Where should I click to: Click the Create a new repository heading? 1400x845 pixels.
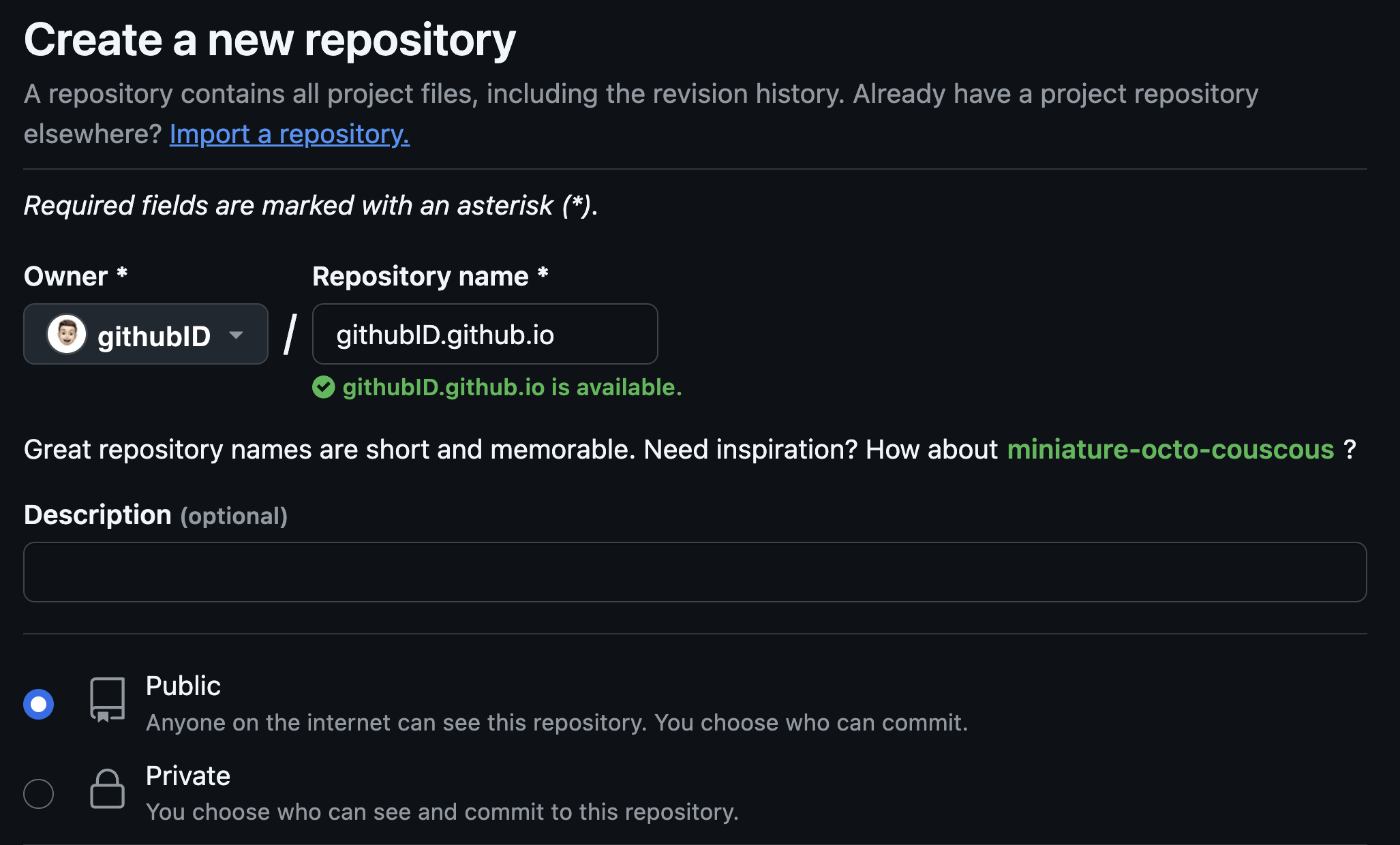[x=270, y=39]
